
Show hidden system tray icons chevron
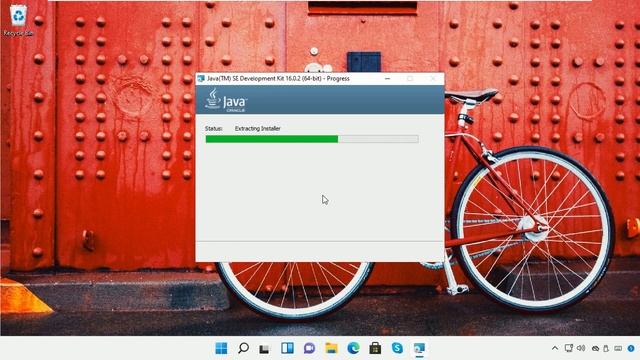pos(555,348)
